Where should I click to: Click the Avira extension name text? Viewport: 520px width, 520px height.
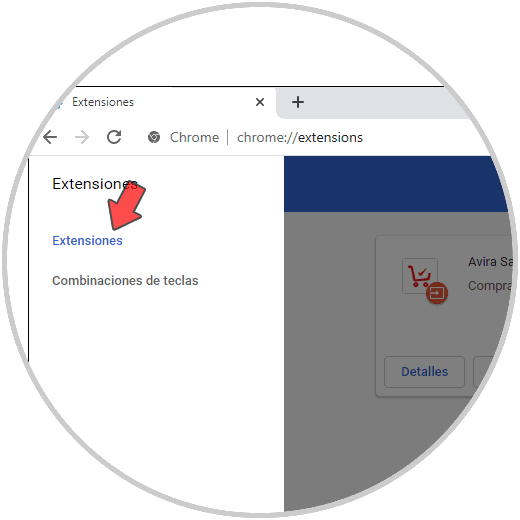pyautogui.click(x=490, y=262)
